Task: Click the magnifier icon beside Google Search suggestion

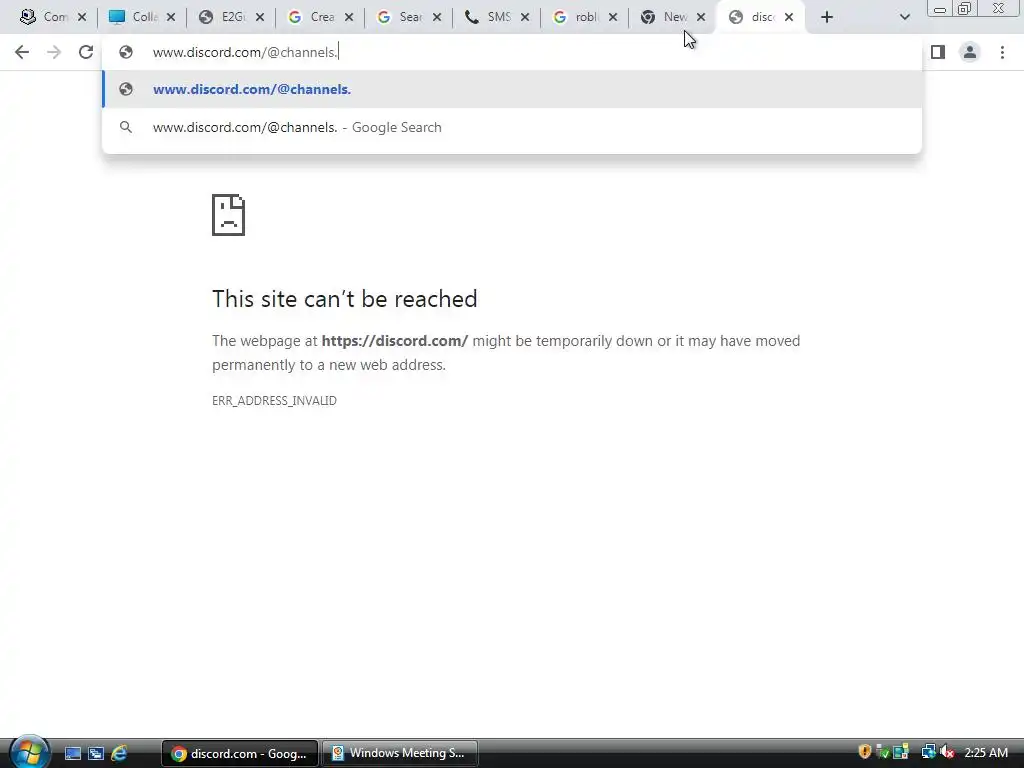Action: pyautogui.click(x=126, y=127)
